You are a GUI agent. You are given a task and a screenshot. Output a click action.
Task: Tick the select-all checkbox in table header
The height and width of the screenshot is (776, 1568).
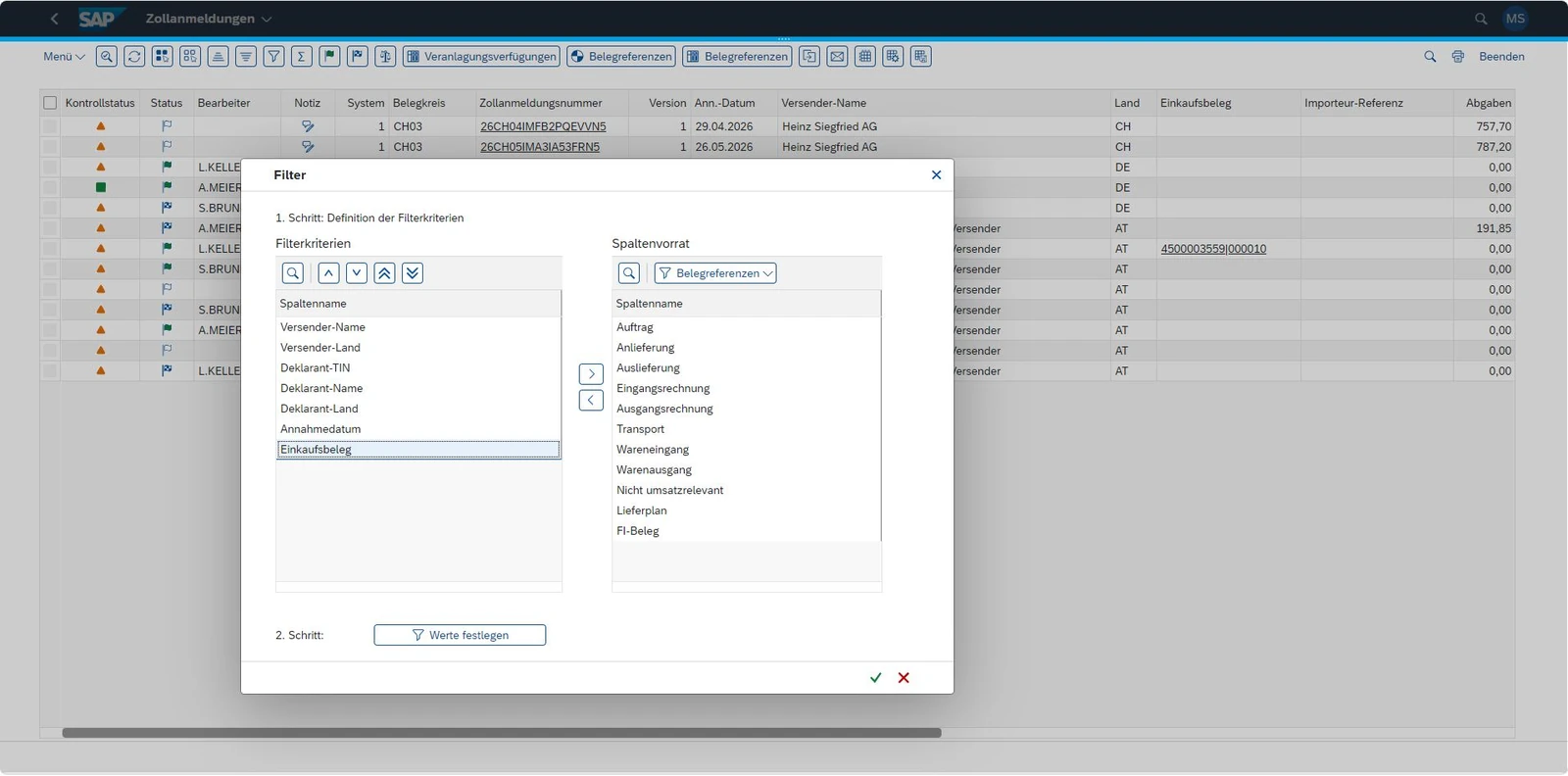coord(50,103)
